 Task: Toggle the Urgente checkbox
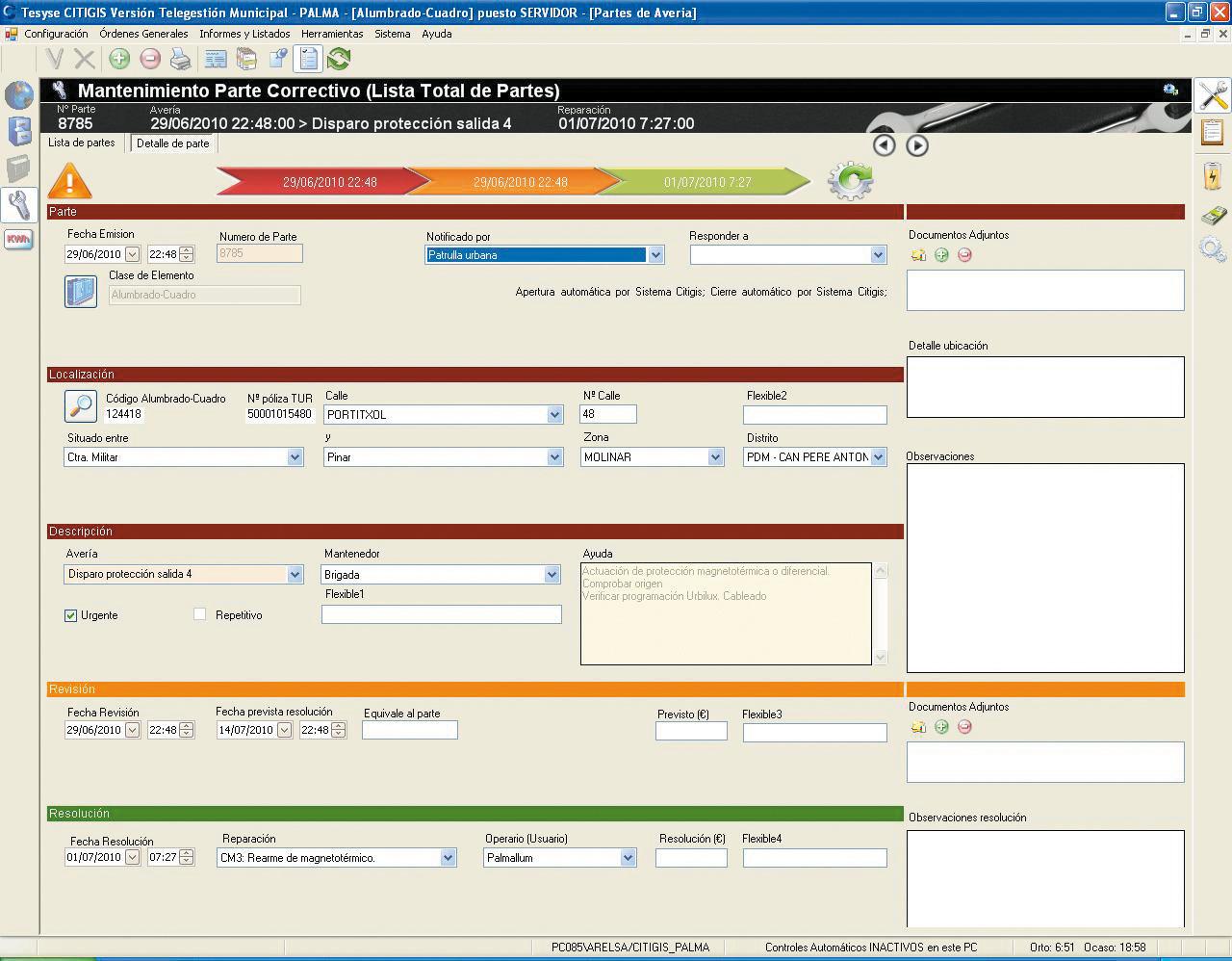[70, 615]
